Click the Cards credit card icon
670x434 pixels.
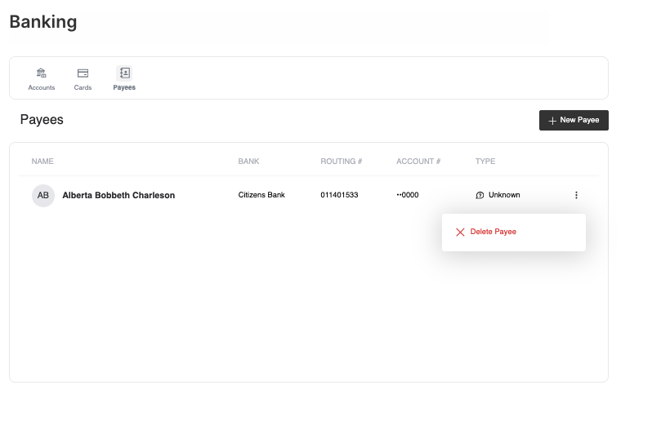tap(83, 73)
